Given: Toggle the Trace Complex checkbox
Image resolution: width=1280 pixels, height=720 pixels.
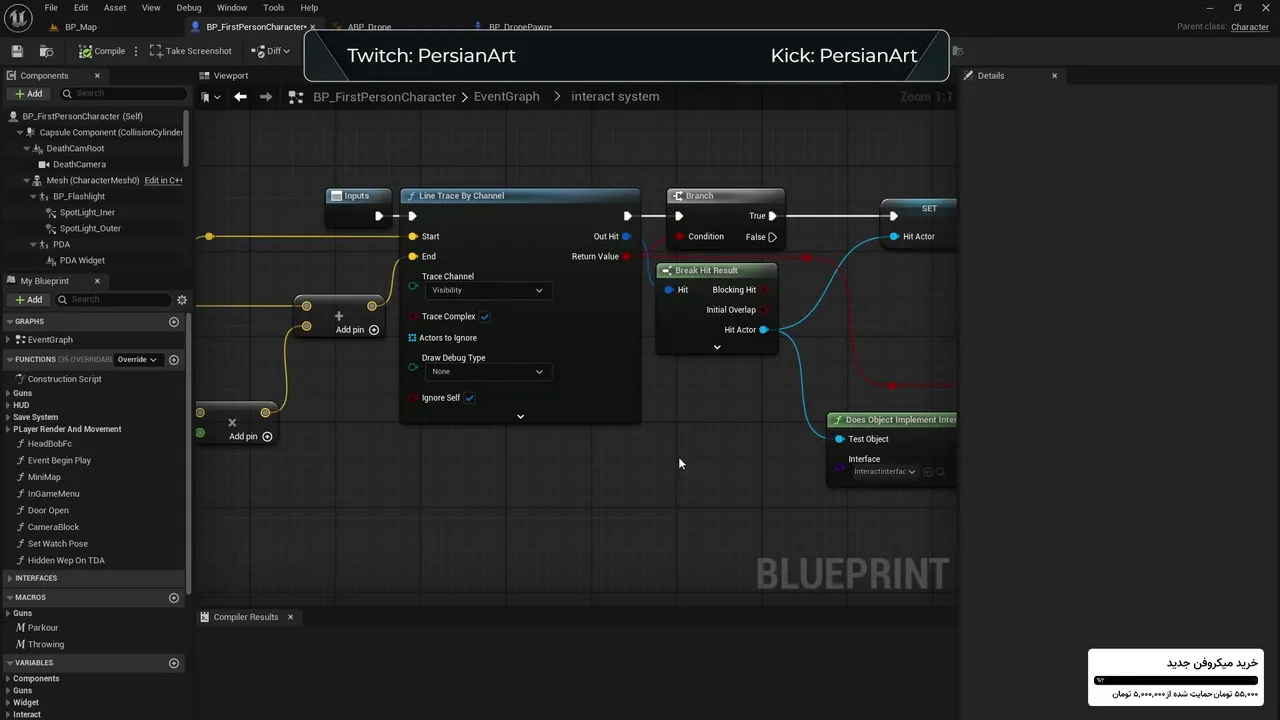Looking at the screenshot, I should pos(485,317).
